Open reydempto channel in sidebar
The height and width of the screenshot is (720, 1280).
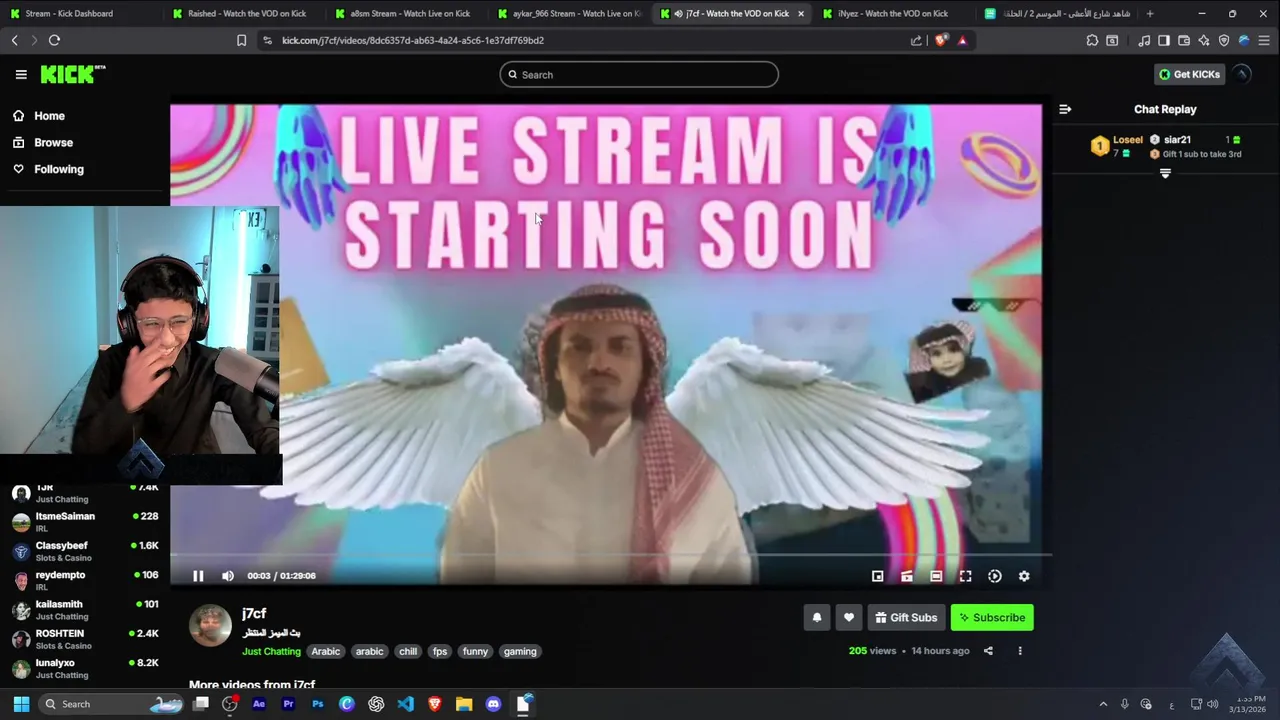(85, 580)
